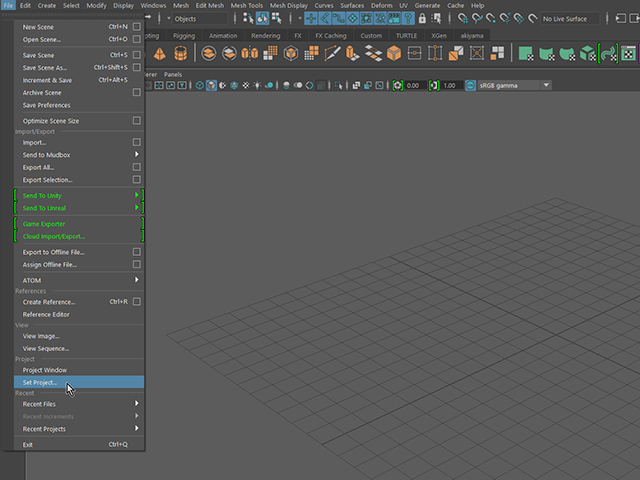Expand Send To Unity submenu

pos(137,196)
